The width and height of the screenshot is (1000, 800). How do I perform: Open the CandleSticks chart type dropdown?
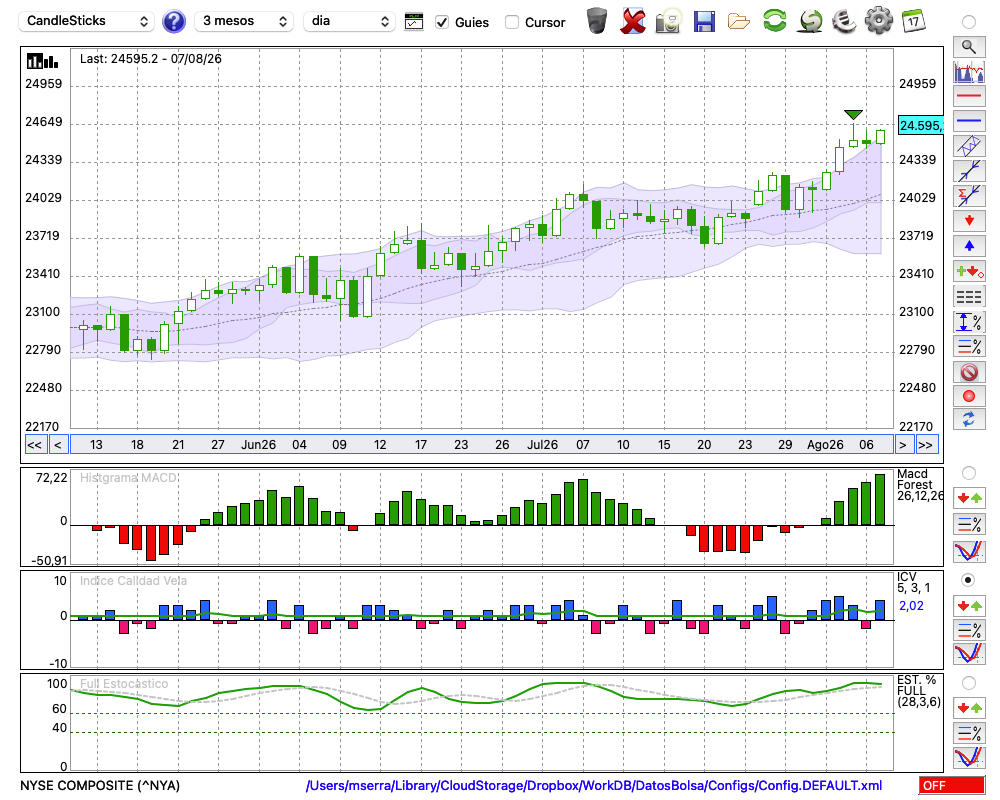click(x=87, y=21)
